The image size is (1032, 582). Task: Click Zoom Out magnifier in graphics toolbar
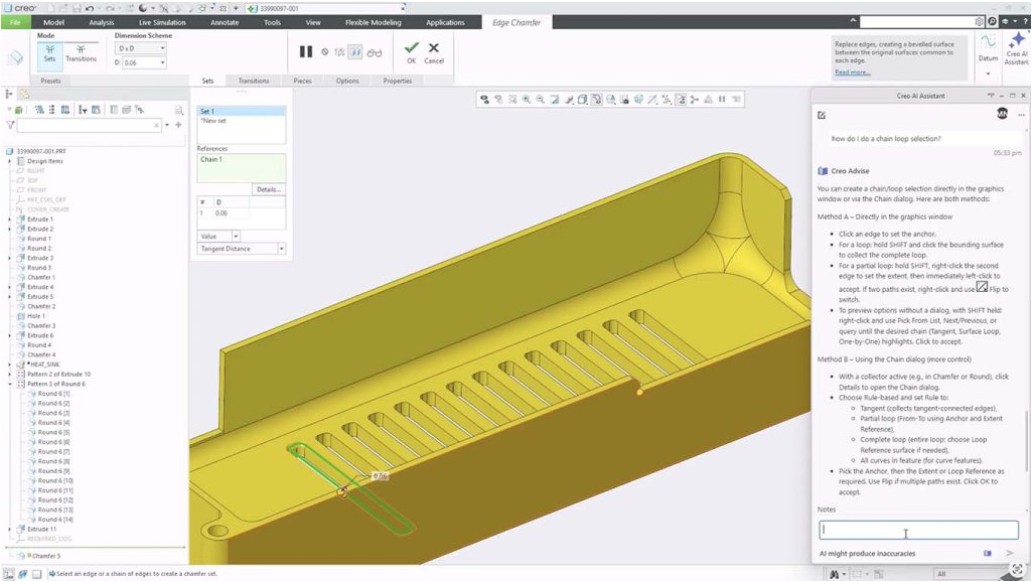(x=540, y=99)
